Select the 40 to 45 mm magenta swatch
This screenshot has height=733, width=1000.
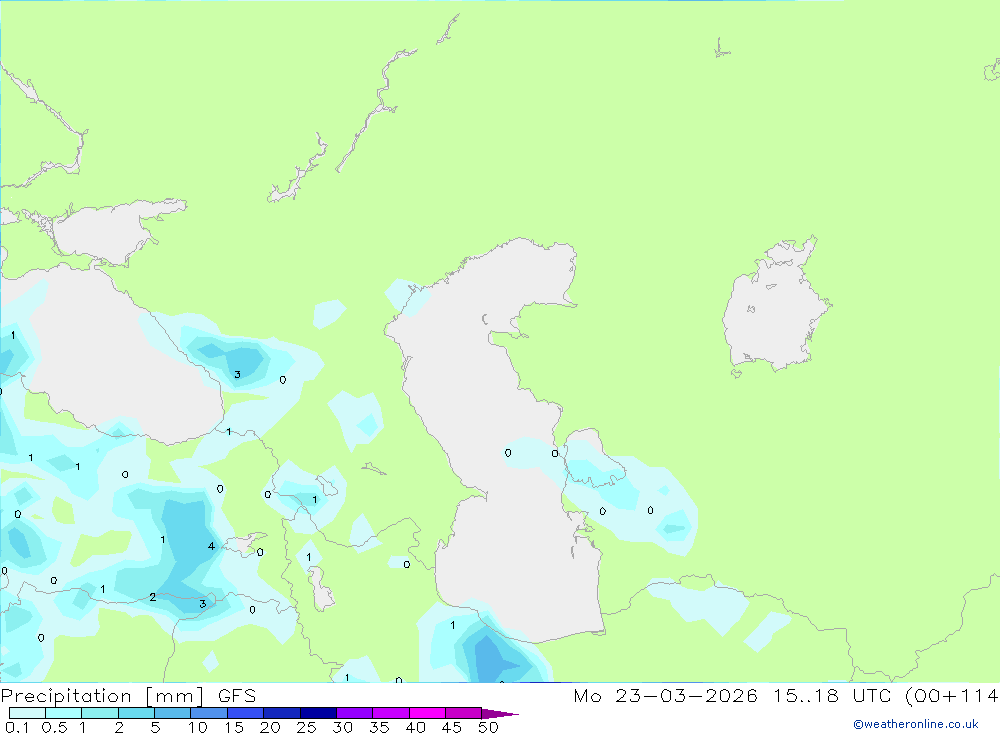pos(427,713)
